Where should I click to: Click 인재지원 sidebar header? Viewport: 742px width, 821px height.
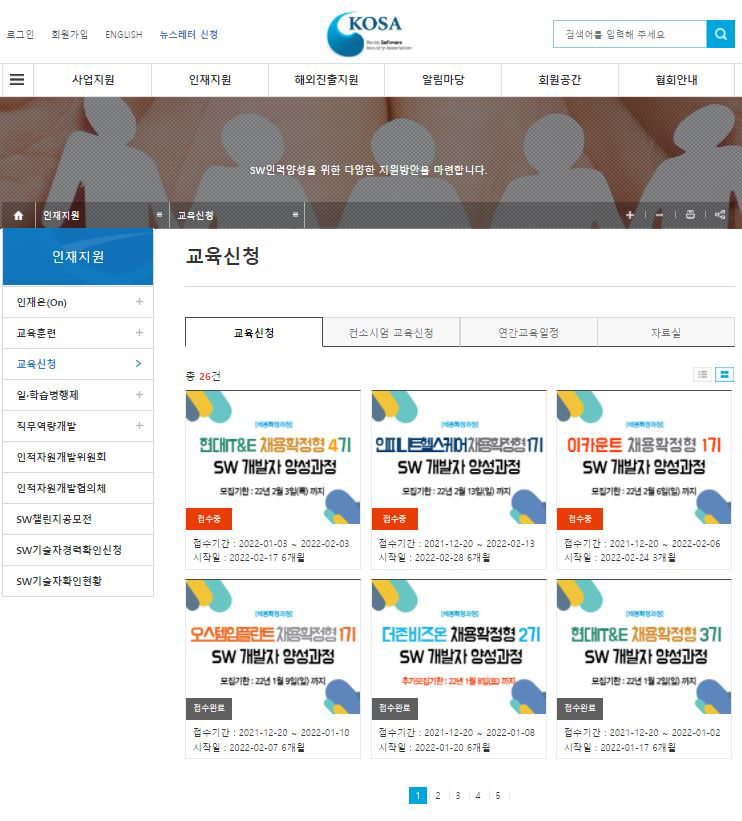coord(78,257)
